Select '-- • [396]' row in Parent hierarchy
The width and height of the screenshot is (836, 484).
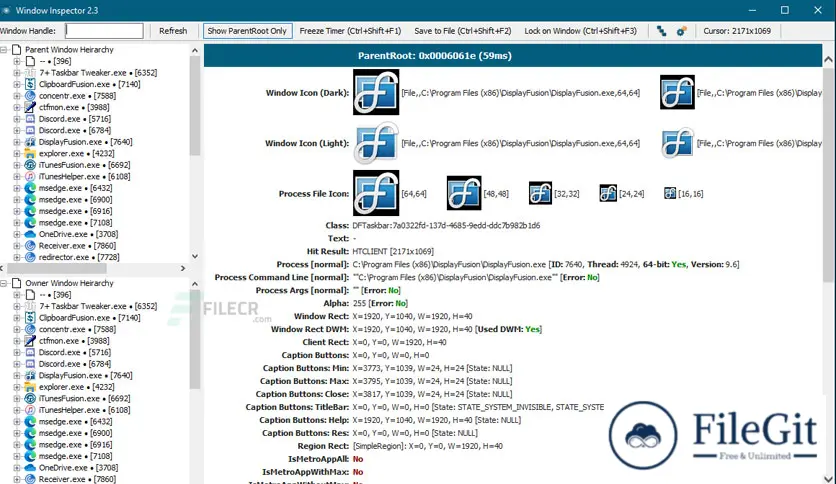pos(55,61)
